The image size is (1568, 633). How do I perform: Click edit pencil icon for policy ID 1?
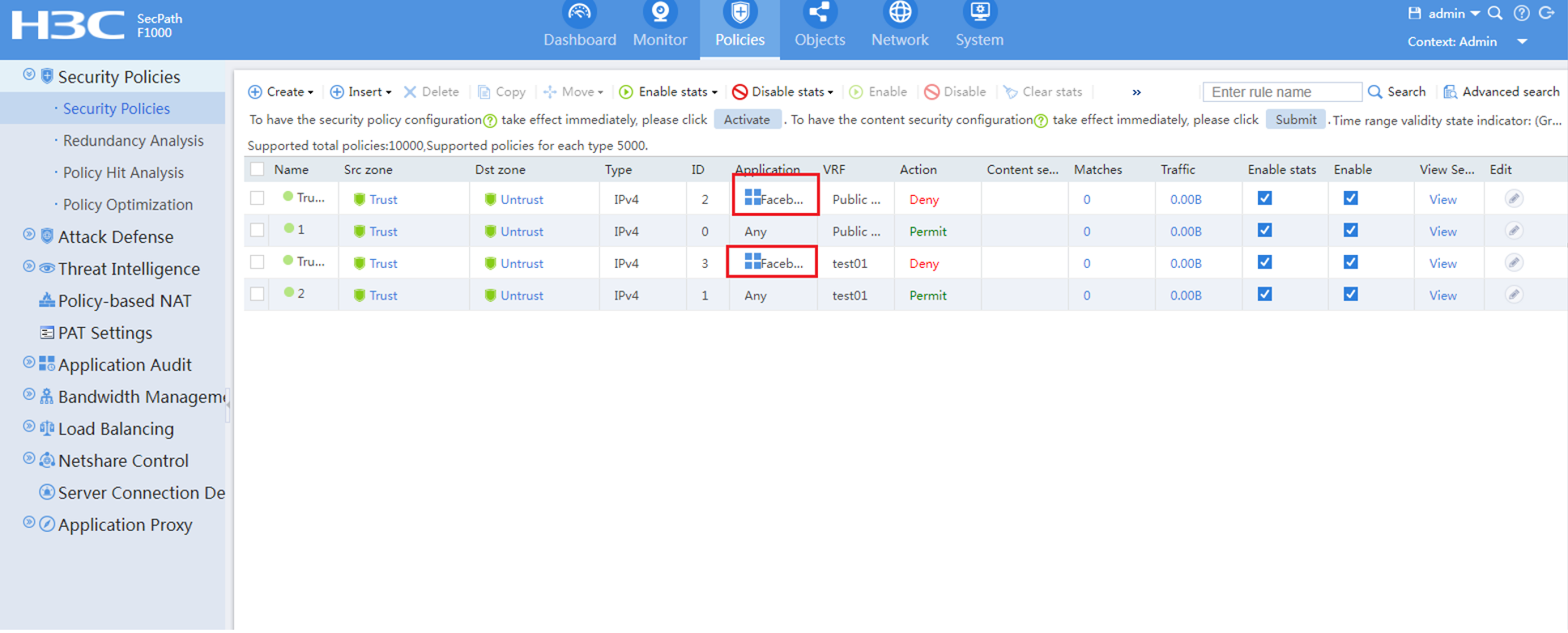(1514, 295)
